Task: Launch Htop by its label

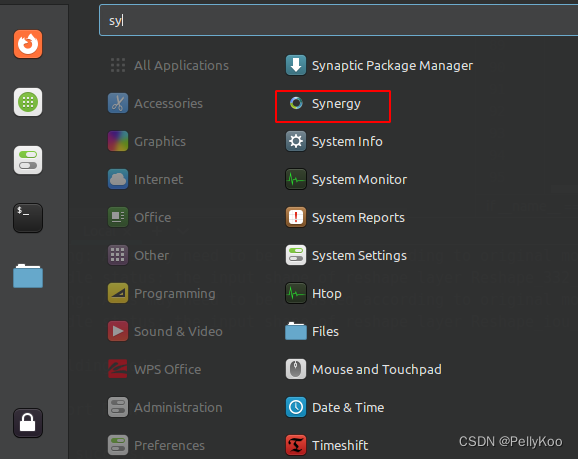Action: click(327, 294)
